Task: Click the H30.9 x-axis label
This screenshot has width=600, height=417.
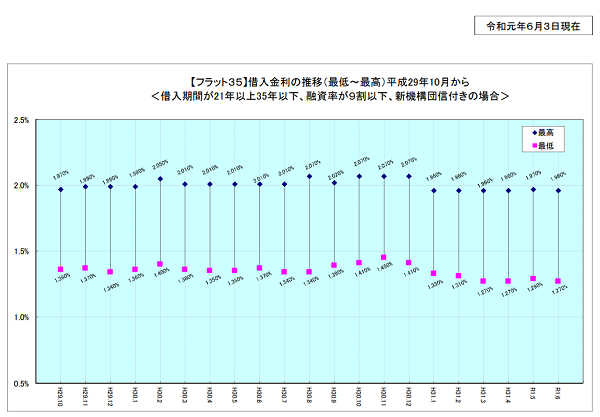Action: pyautogui.click(x=334, y=395)
